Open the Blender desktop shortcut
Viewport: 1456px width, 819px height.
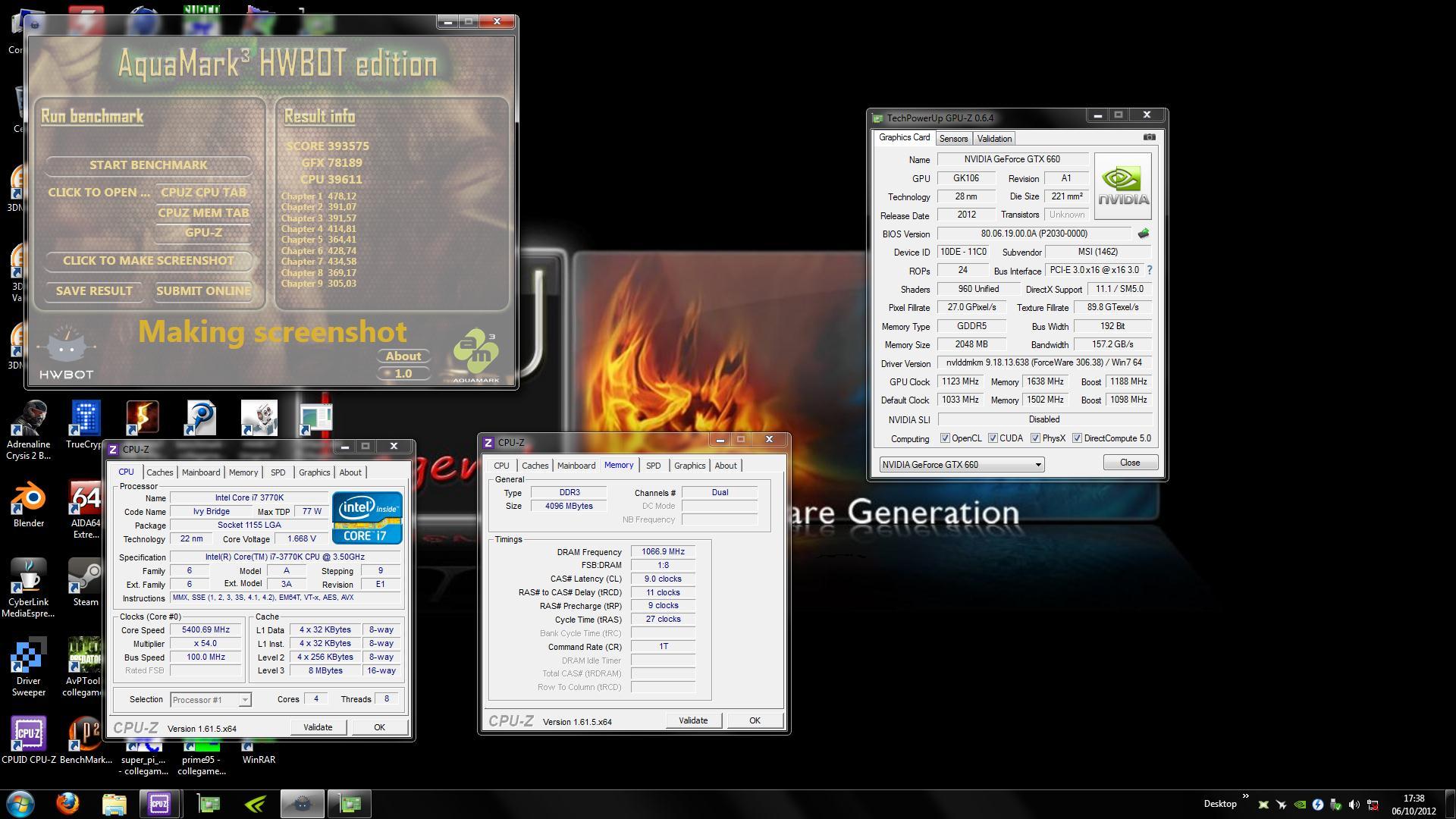29,504
